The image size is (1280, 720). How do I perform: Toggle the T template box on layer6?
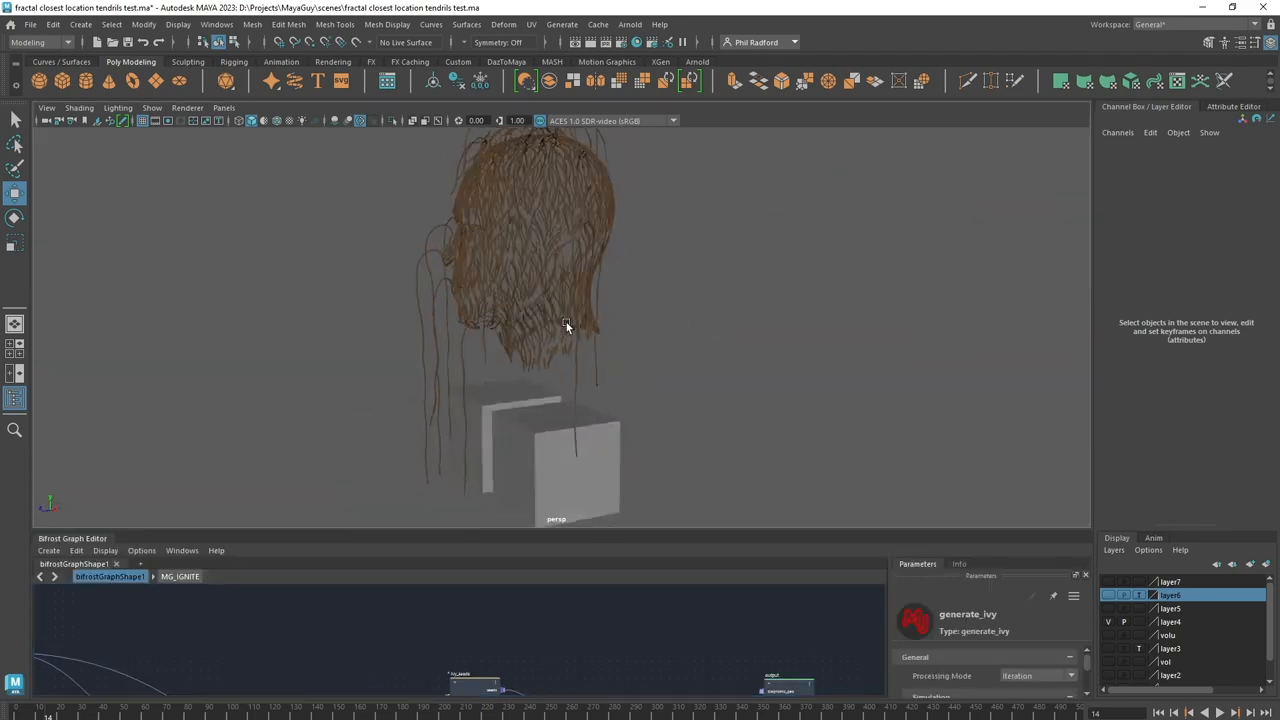tap(1139, 595)
